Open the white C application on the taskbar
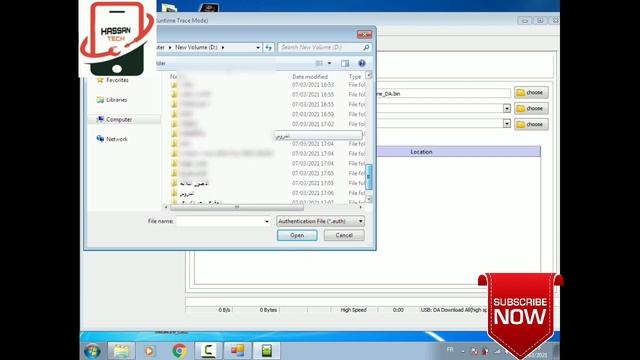This screenshot has width=640, height=360. tap(208, 351)
